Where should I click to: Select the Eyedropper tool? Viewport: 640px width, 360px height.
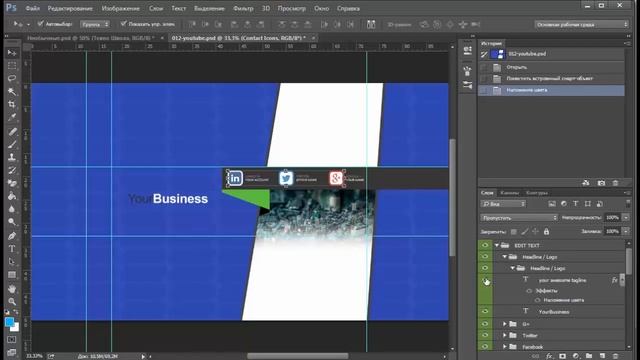[x=12, y=118]
